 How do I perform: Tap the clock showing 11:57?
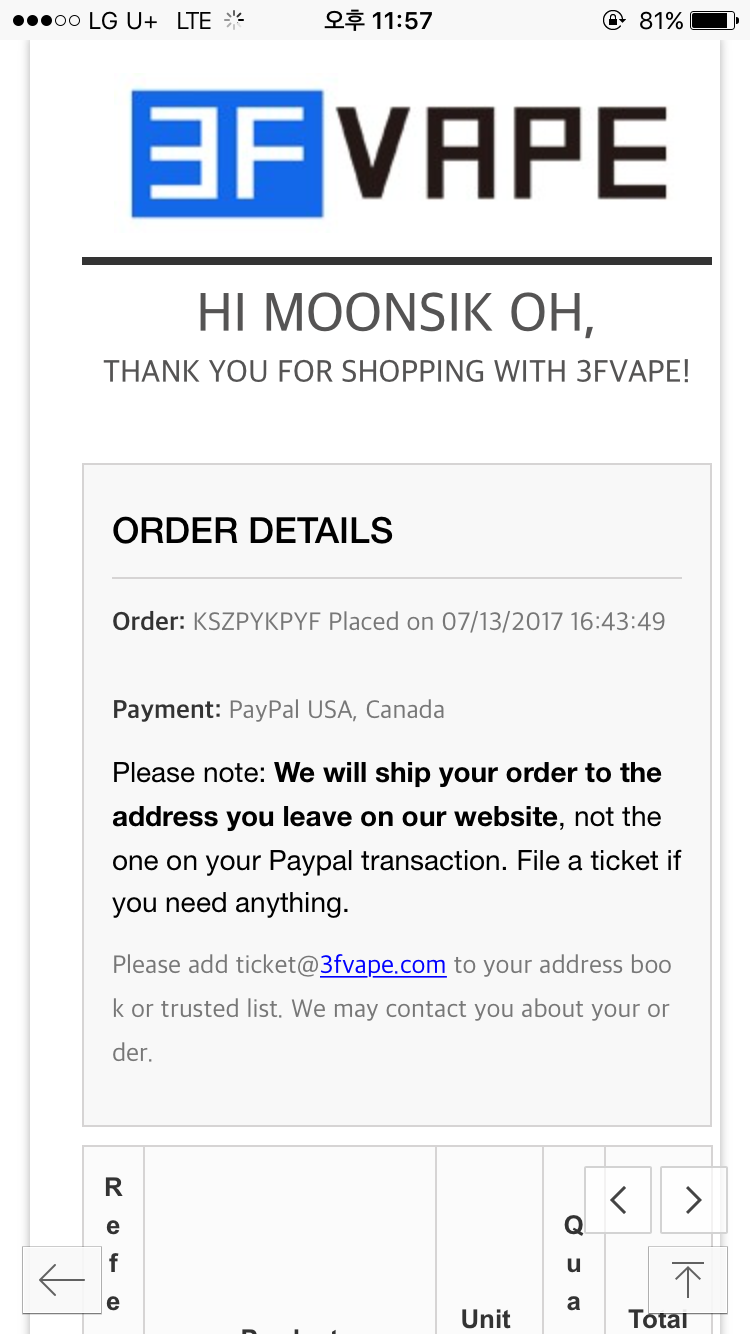click(376, 20)
